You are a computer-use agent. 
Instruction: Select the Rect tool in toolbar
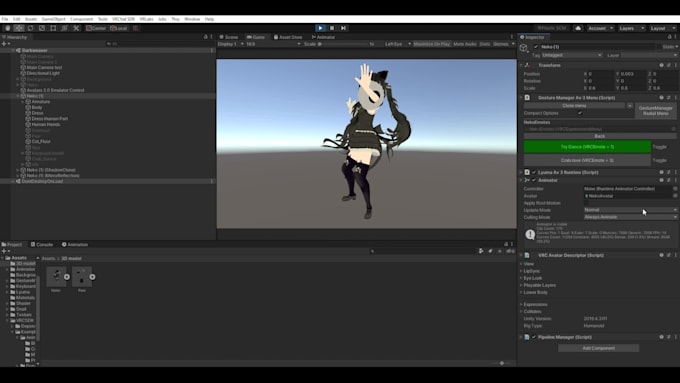(53, 28)
